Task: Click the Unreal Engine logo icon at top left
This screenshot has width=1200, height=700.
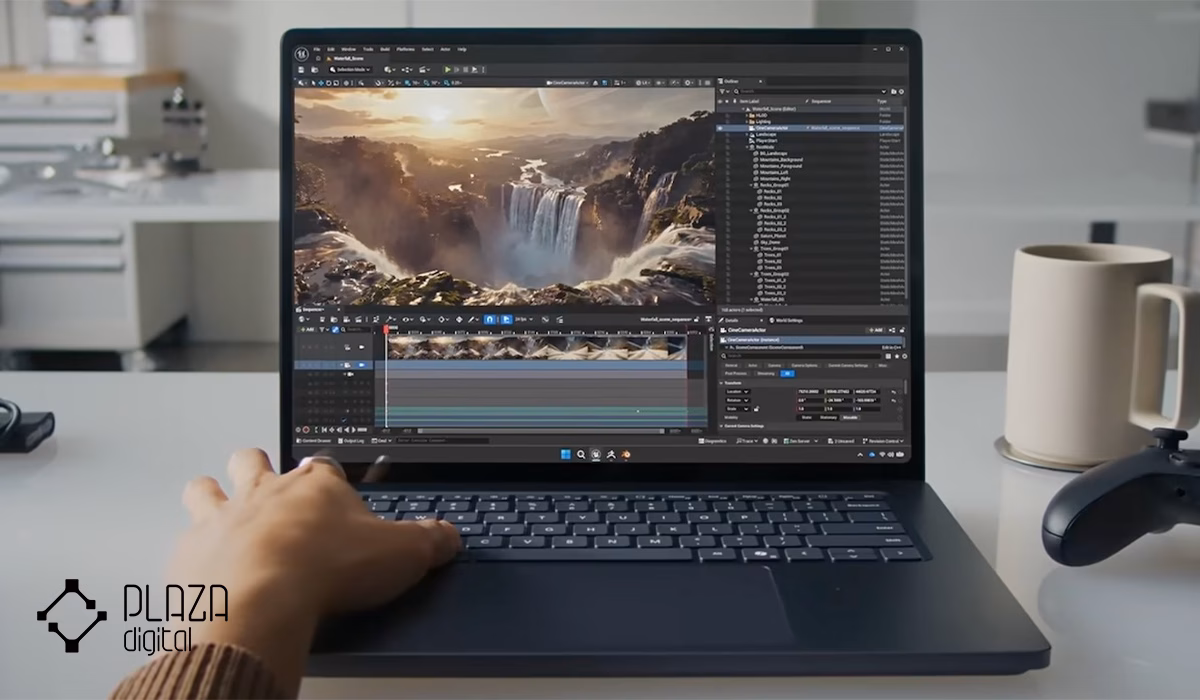Action: coord(301,53)
